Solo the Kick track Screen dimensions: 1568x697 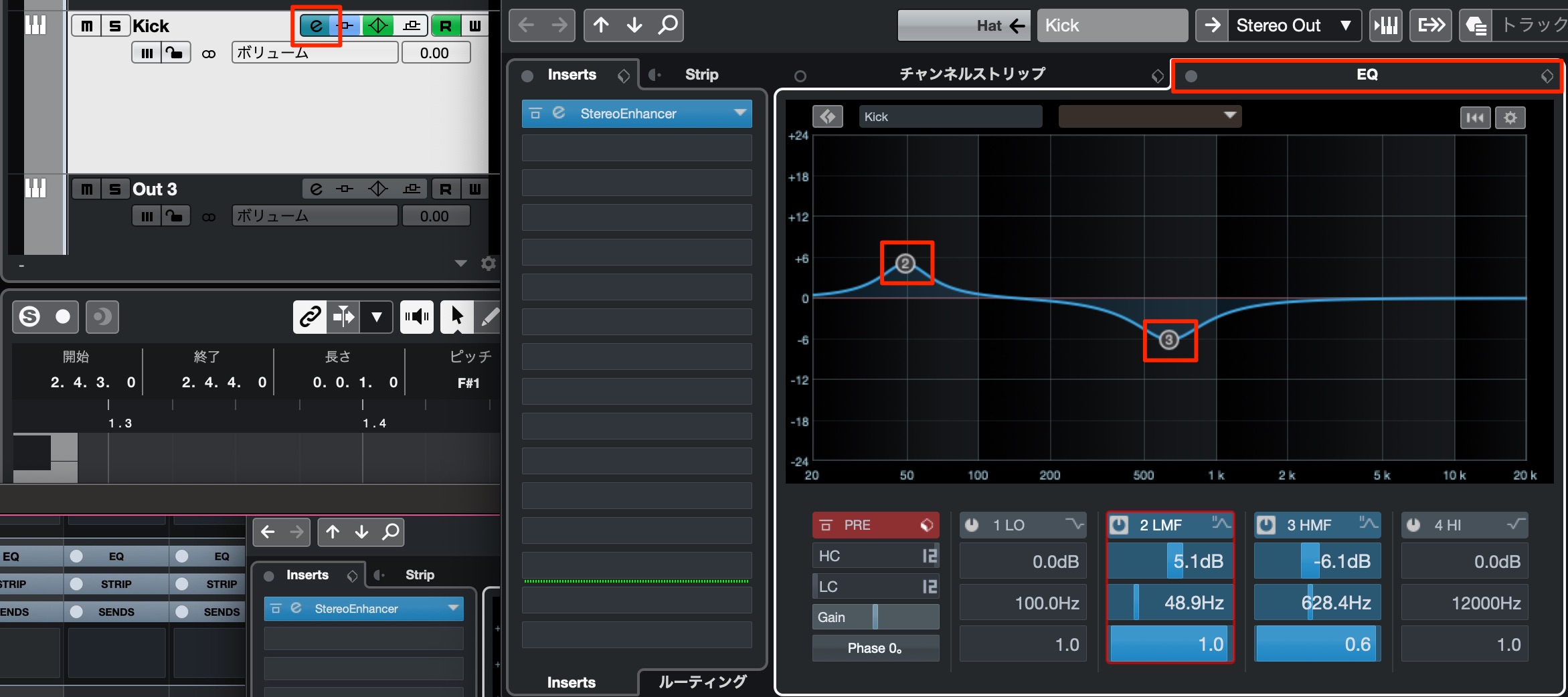pos(115,26)
